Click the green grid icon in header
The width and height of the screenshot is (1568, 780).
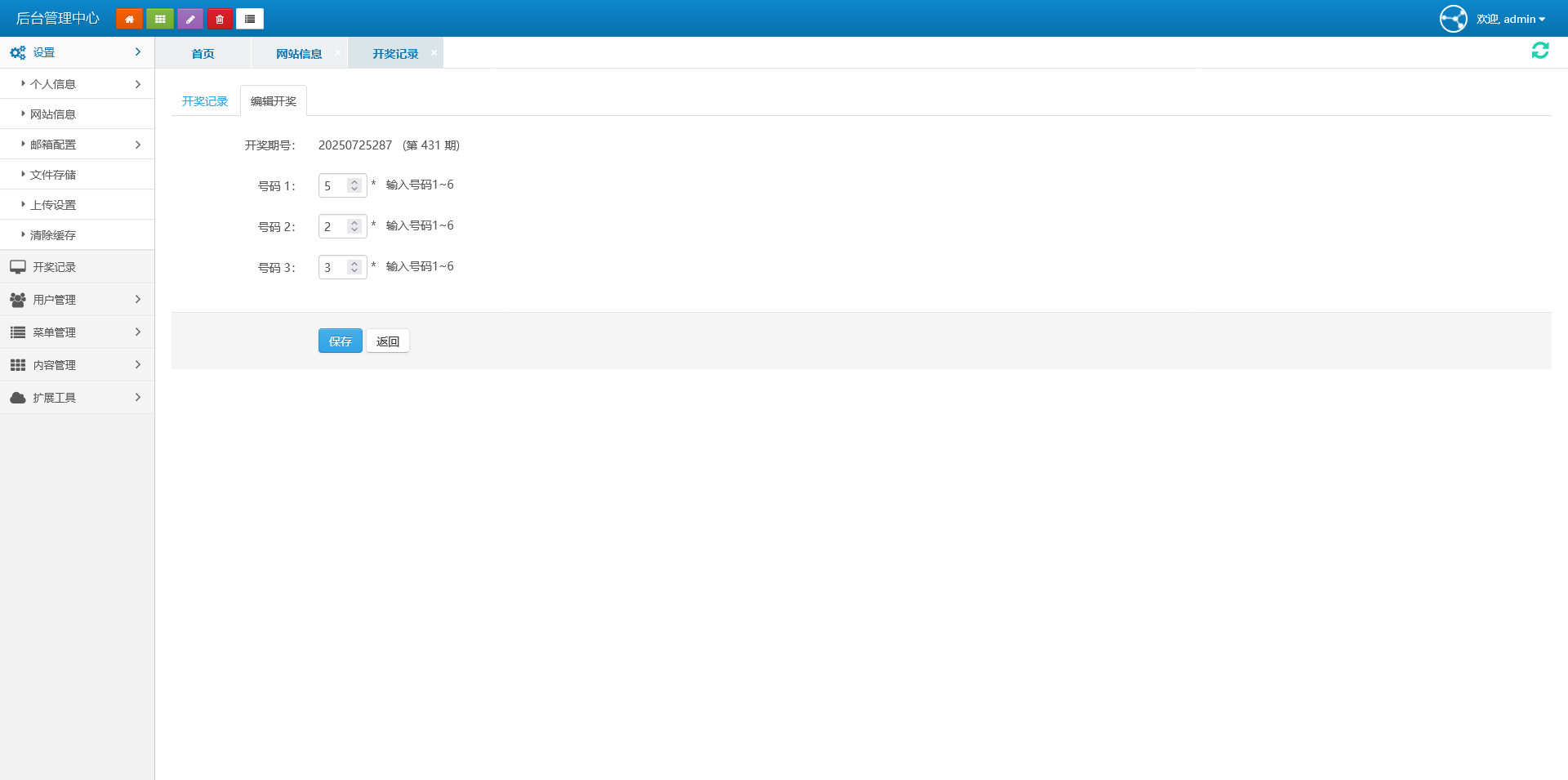[160, 19]
